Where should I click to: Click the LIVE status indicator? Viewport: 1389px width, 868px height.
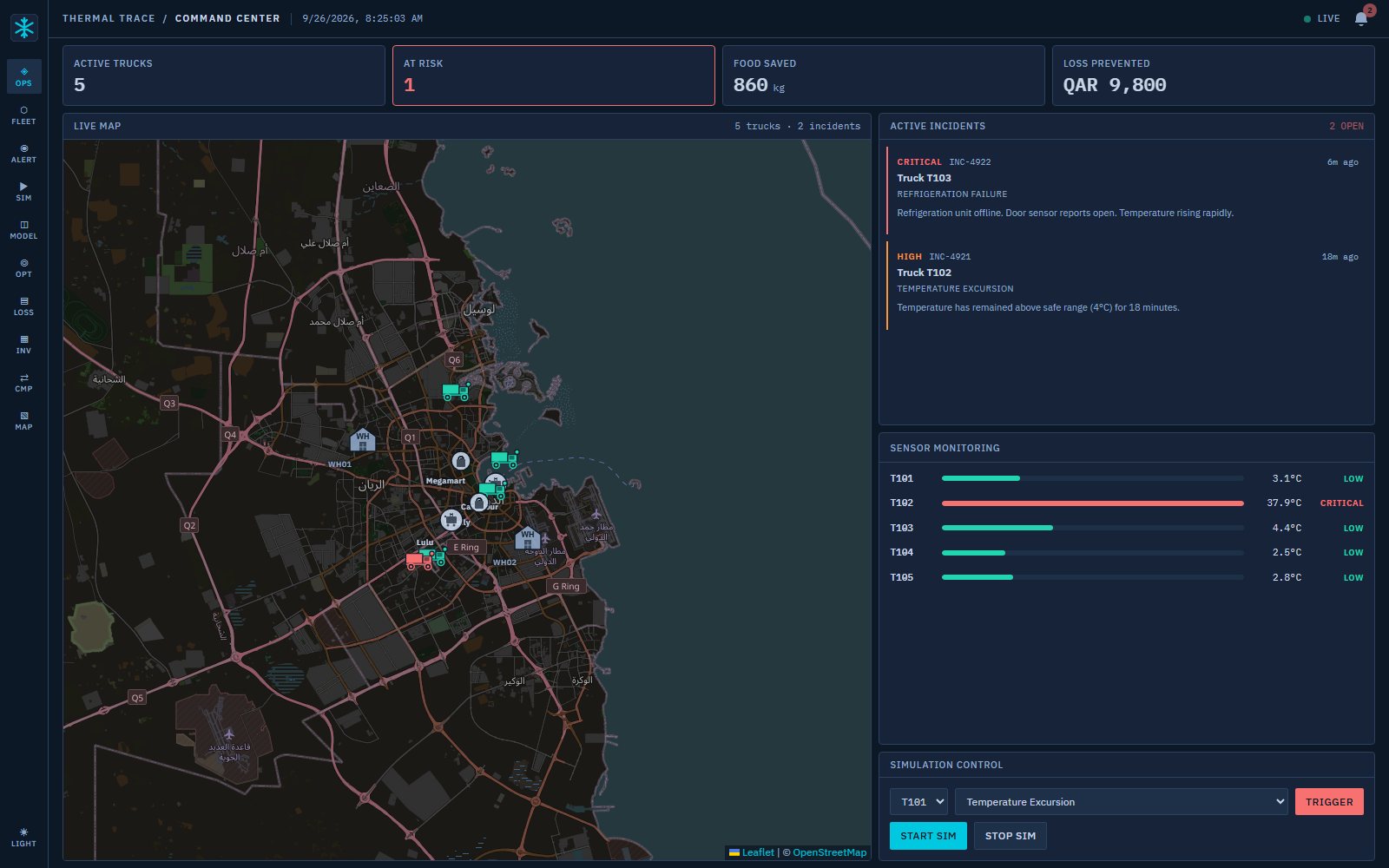(1322, 18)
